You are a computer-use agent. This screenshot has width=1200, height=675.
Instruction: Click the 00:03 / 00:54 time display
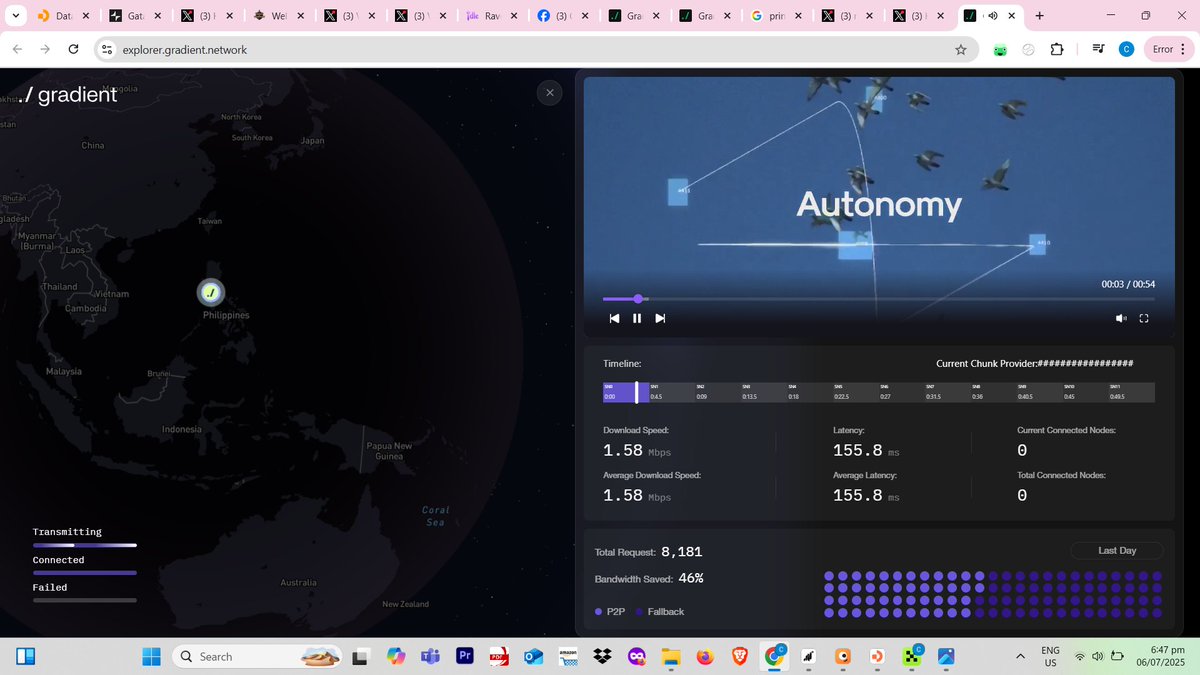click(1128, 285)
